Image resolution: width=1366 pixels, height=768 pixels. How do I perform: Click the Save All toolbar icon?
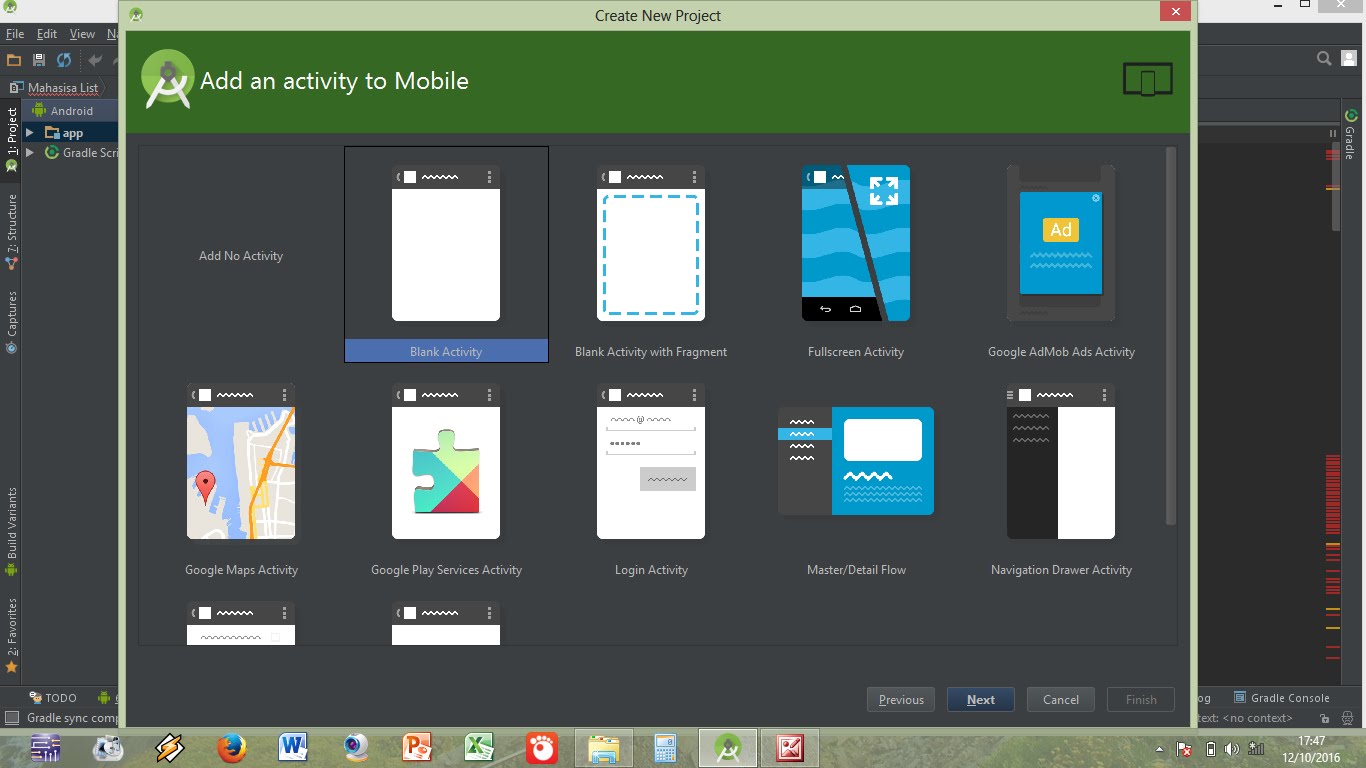coord(37,59)
